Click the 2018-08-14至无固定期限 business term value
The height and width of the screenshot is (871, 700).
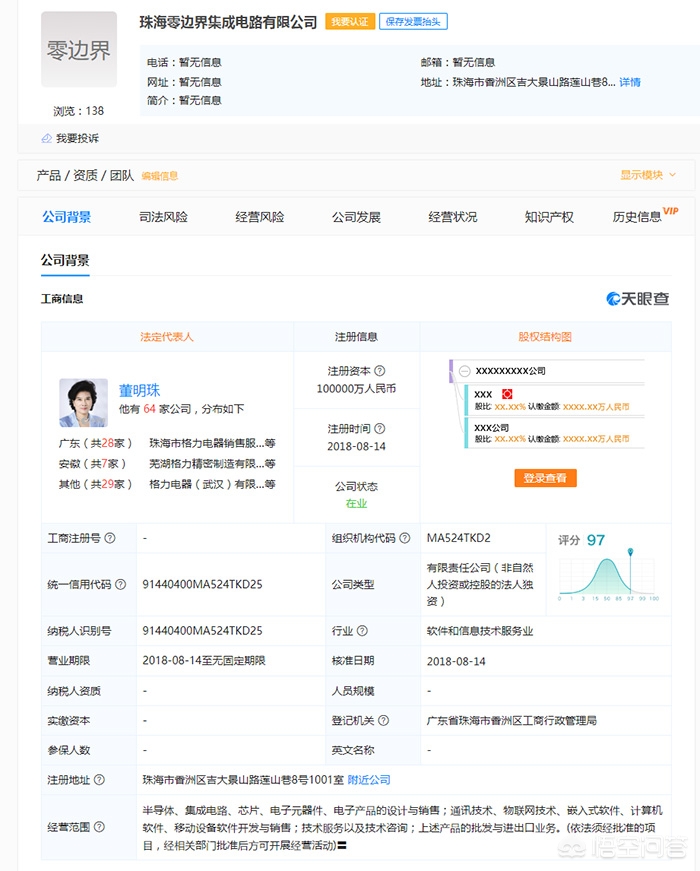click(204, 660)
